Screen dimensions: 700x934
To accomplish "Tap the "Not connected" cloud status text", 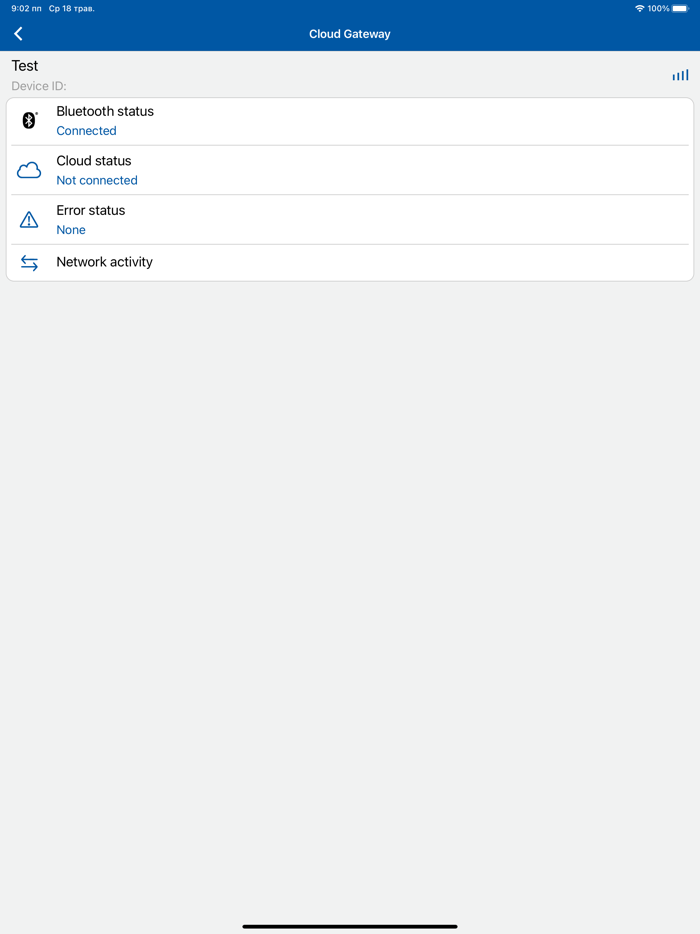I will click(x=97, y=181).
